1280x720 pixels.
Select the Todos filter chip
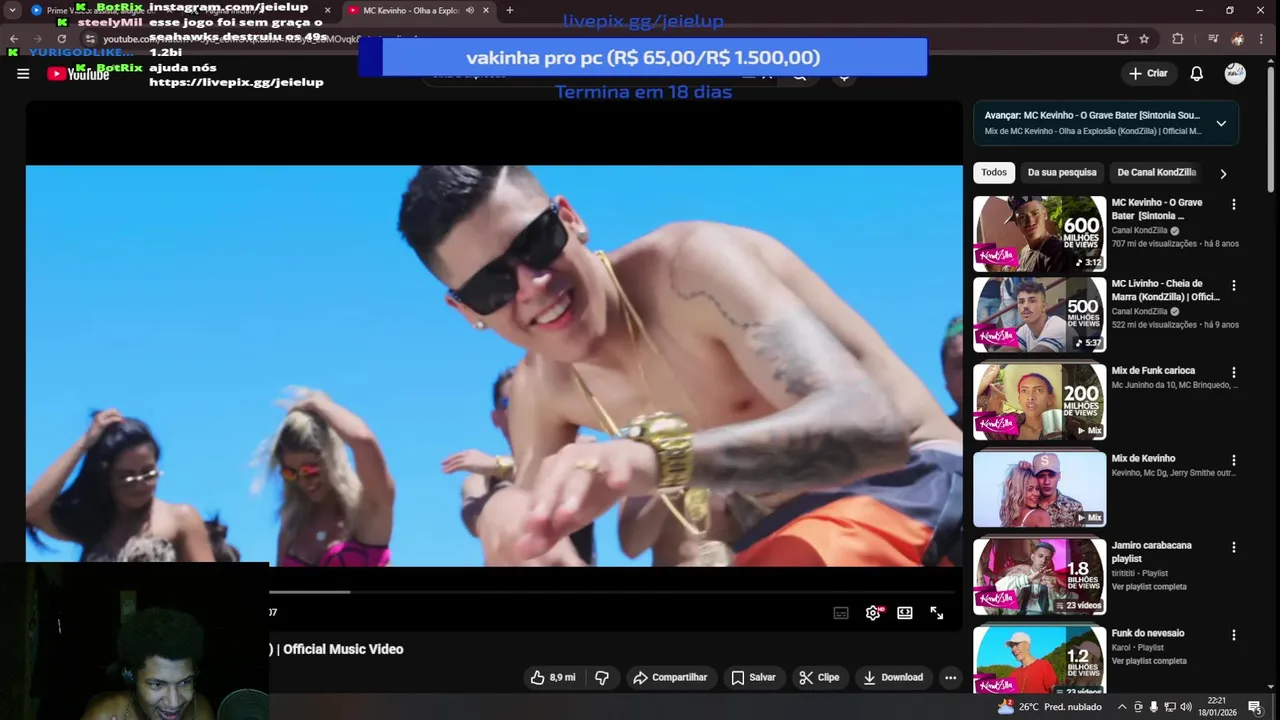pos(994,172)
